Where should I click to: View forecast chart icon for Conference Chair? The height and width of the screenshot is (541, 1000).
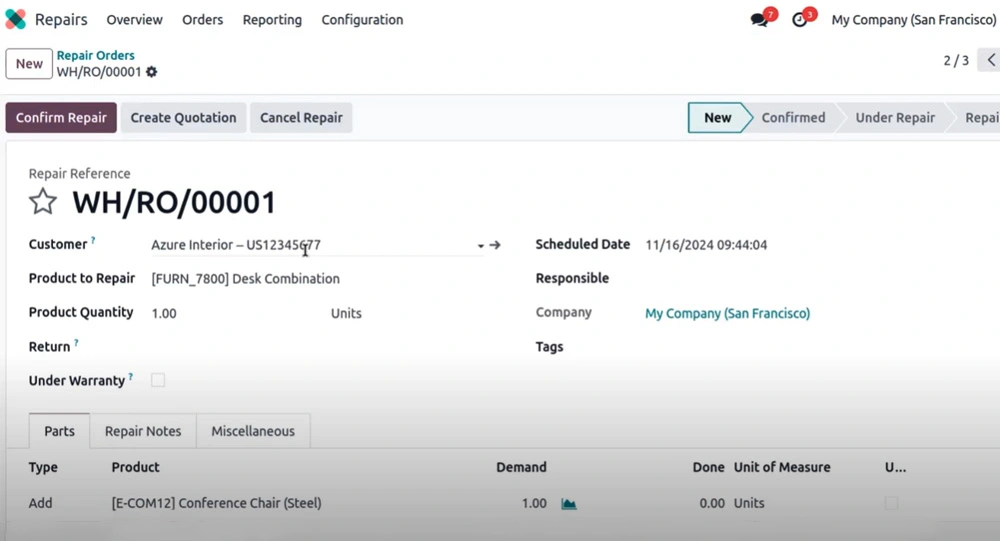tap(569, 504)
